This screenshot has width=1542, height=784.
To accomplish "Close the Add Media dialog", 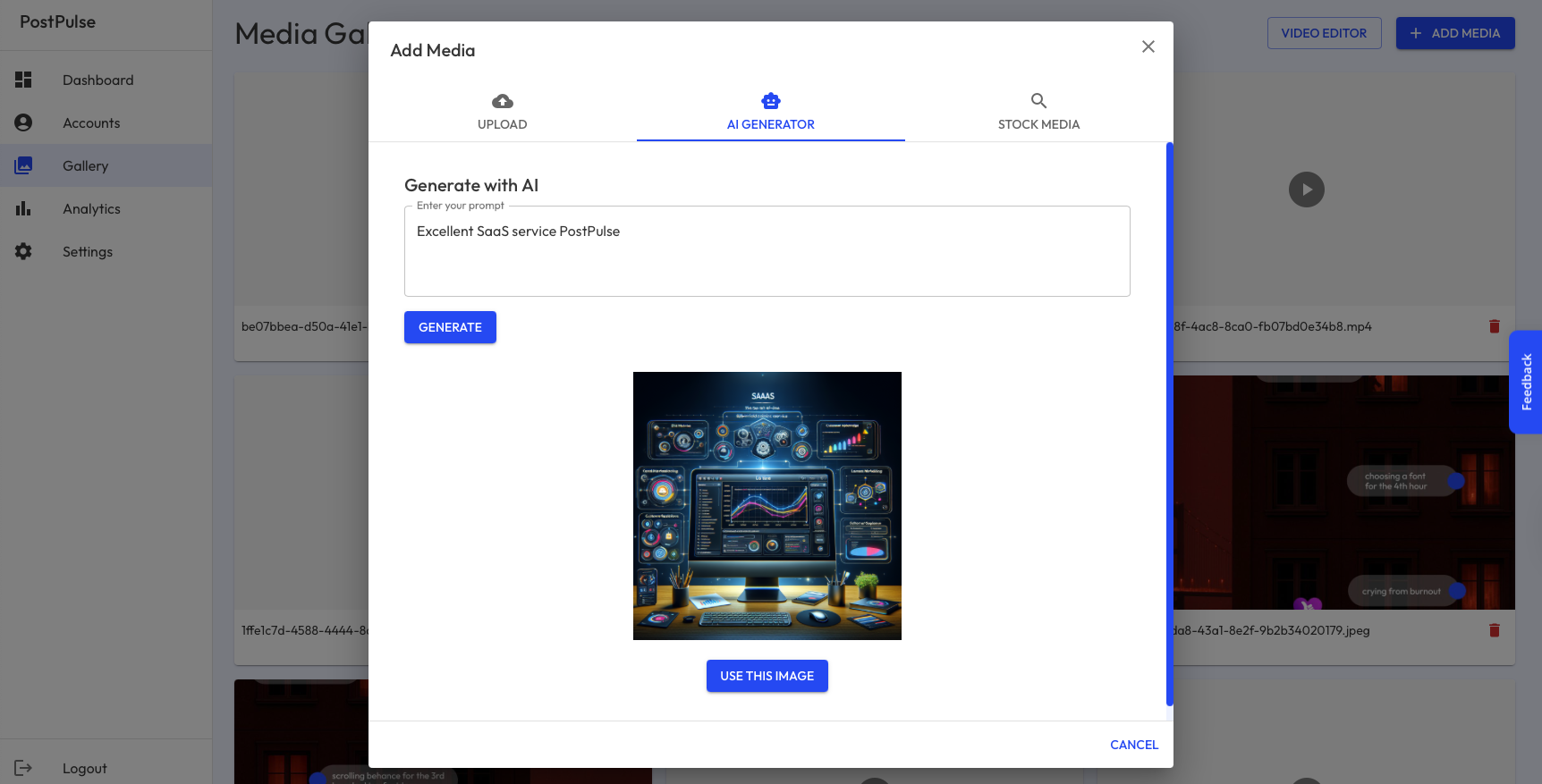I will pyautogui.click(x=1148, y=46).
